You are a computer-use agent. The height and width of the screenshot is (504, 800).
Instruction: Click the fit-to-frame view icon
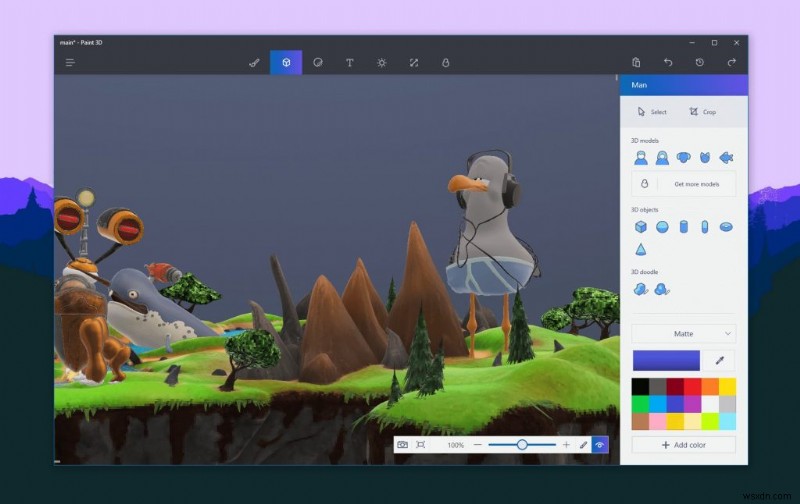point(420,445)
